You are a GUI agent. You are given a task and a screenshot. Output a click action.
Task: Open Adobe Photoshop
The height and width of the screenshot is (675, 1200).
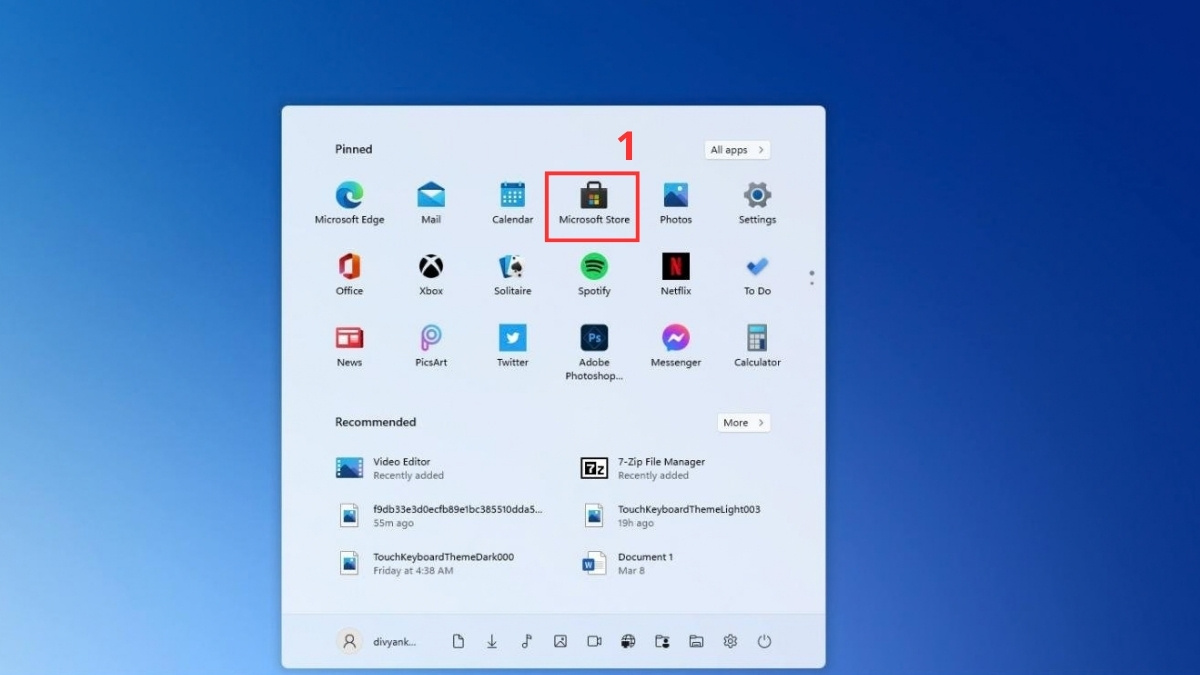click(x=594, y=352)
